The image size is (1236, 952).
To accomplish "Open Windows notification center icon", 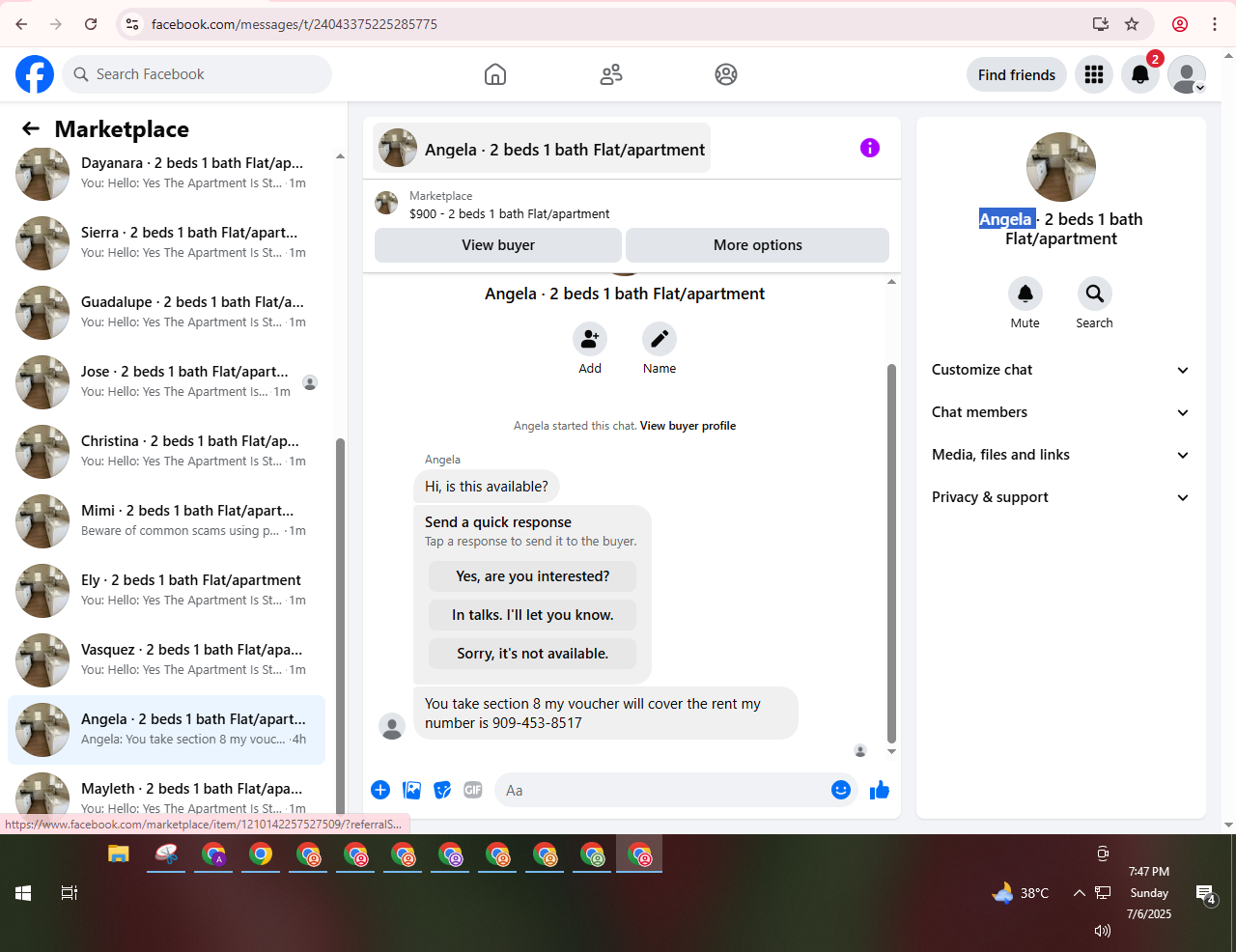I will click(1205, 895).
